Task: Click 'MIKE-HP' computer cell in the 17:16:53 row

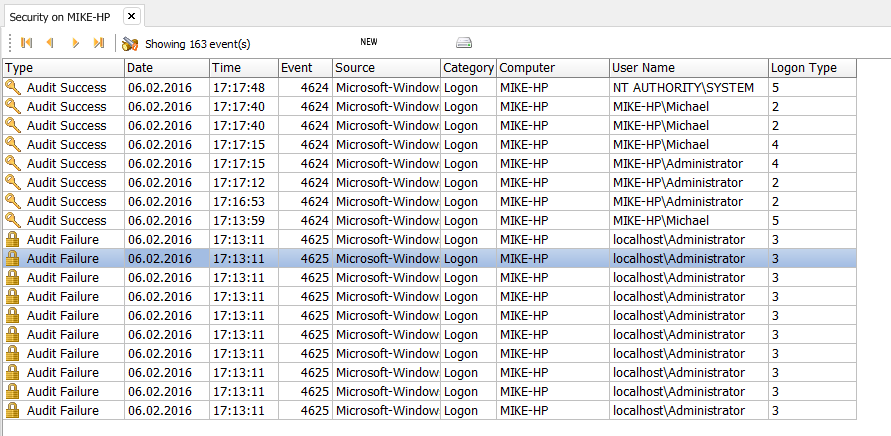Action: coord(524,201)
